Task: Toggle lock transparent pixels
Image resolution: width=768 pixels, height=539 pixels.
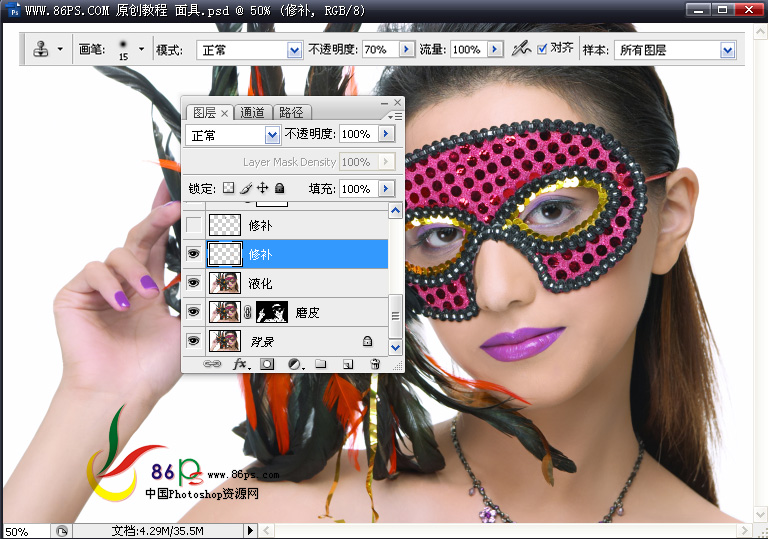Action: (x=228, y=188)
